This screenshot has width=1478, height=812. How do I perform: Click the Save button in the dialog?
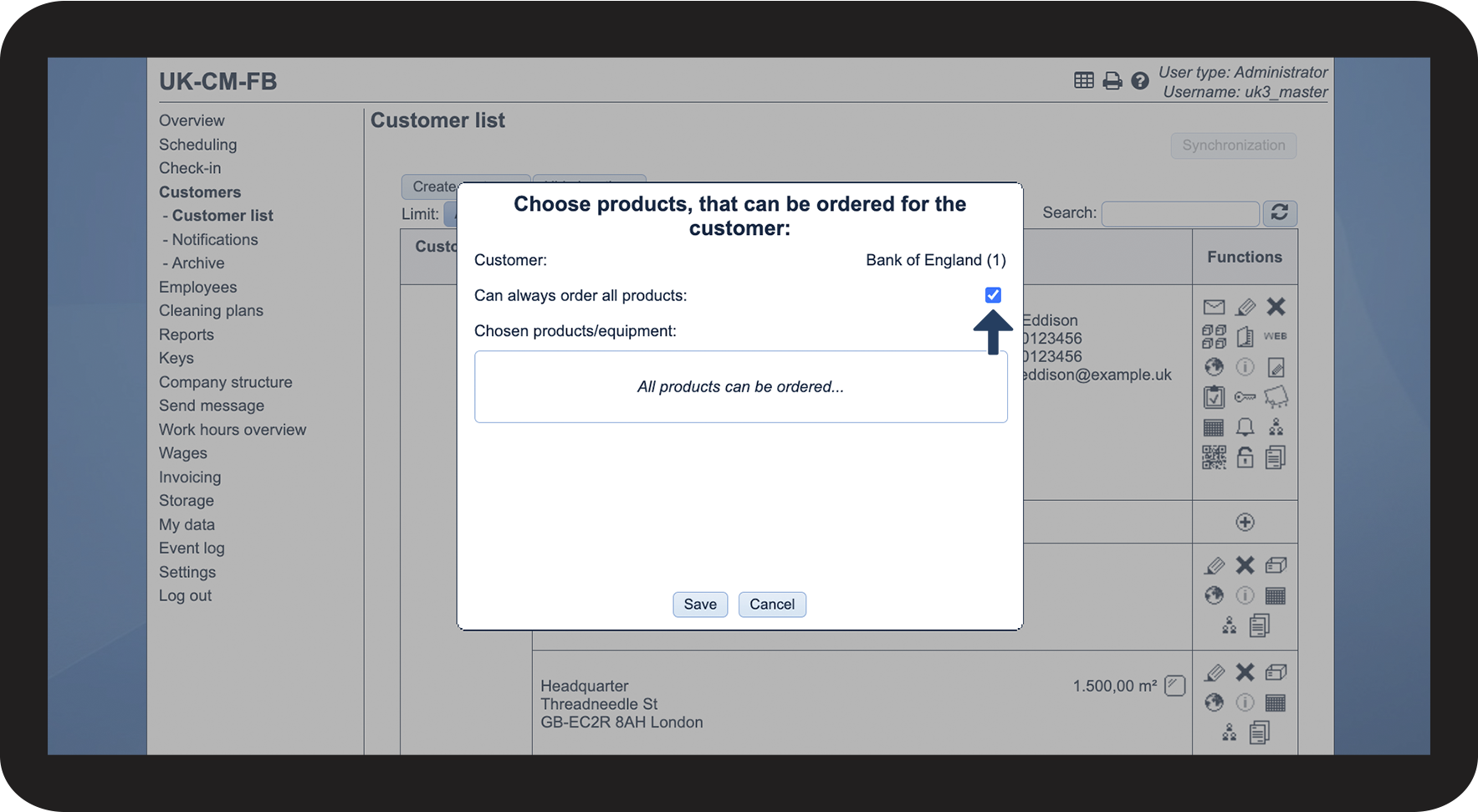(x=700, y=605)
